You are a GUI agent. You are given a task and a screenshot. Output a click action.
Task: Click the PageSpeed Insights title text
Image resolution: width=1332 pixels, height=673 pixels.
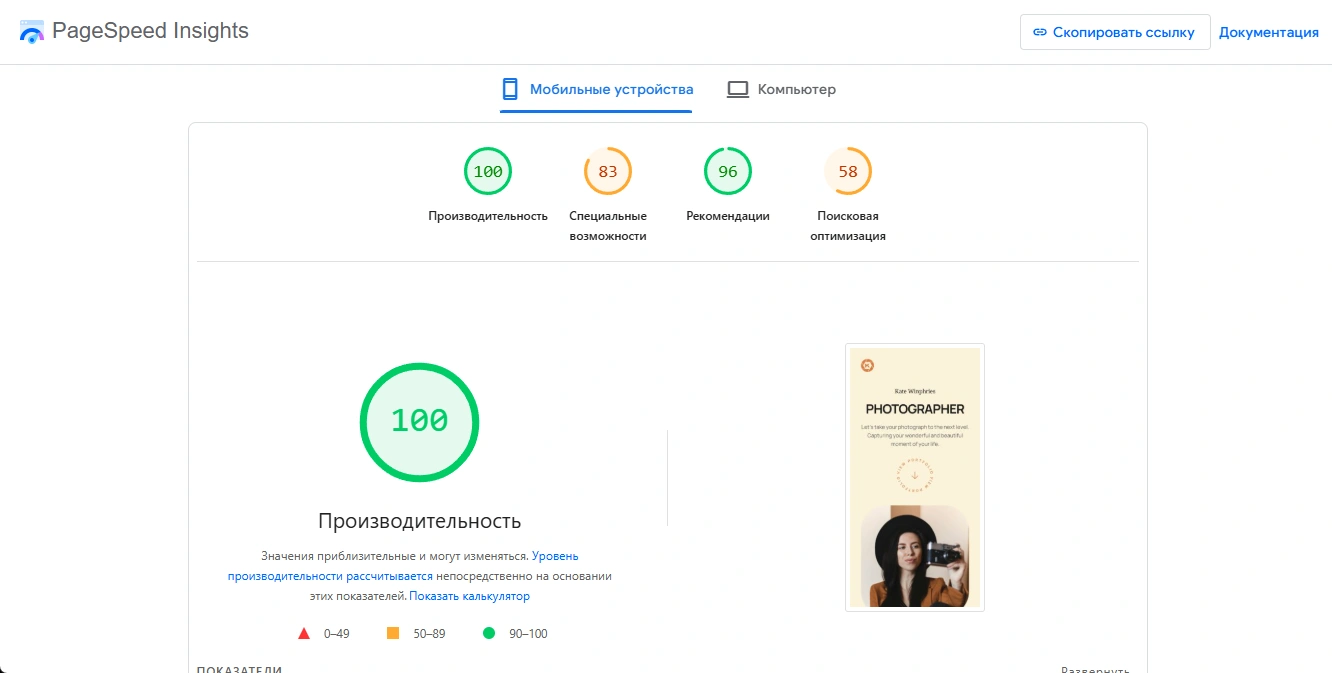tap(150, 31)
